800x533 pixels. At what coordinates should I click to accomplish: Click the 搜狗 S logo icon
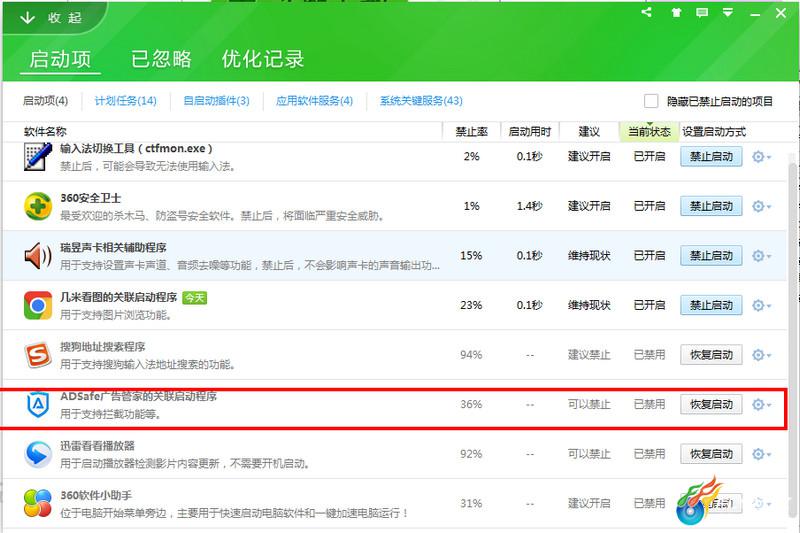[38, 354]
